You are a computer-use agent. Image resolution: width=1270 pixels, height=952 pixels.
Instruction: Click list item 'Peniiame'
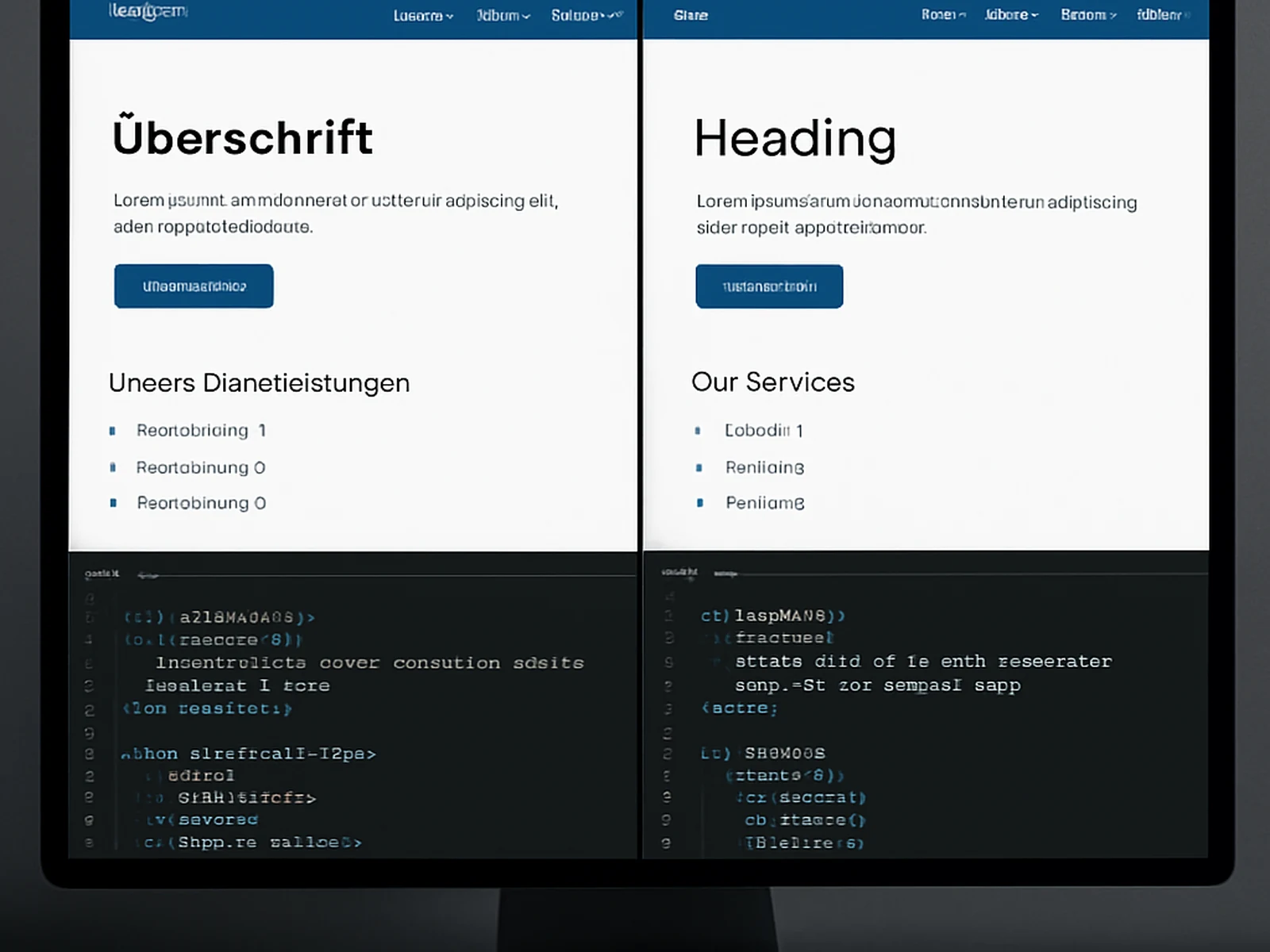click(764, 503)
